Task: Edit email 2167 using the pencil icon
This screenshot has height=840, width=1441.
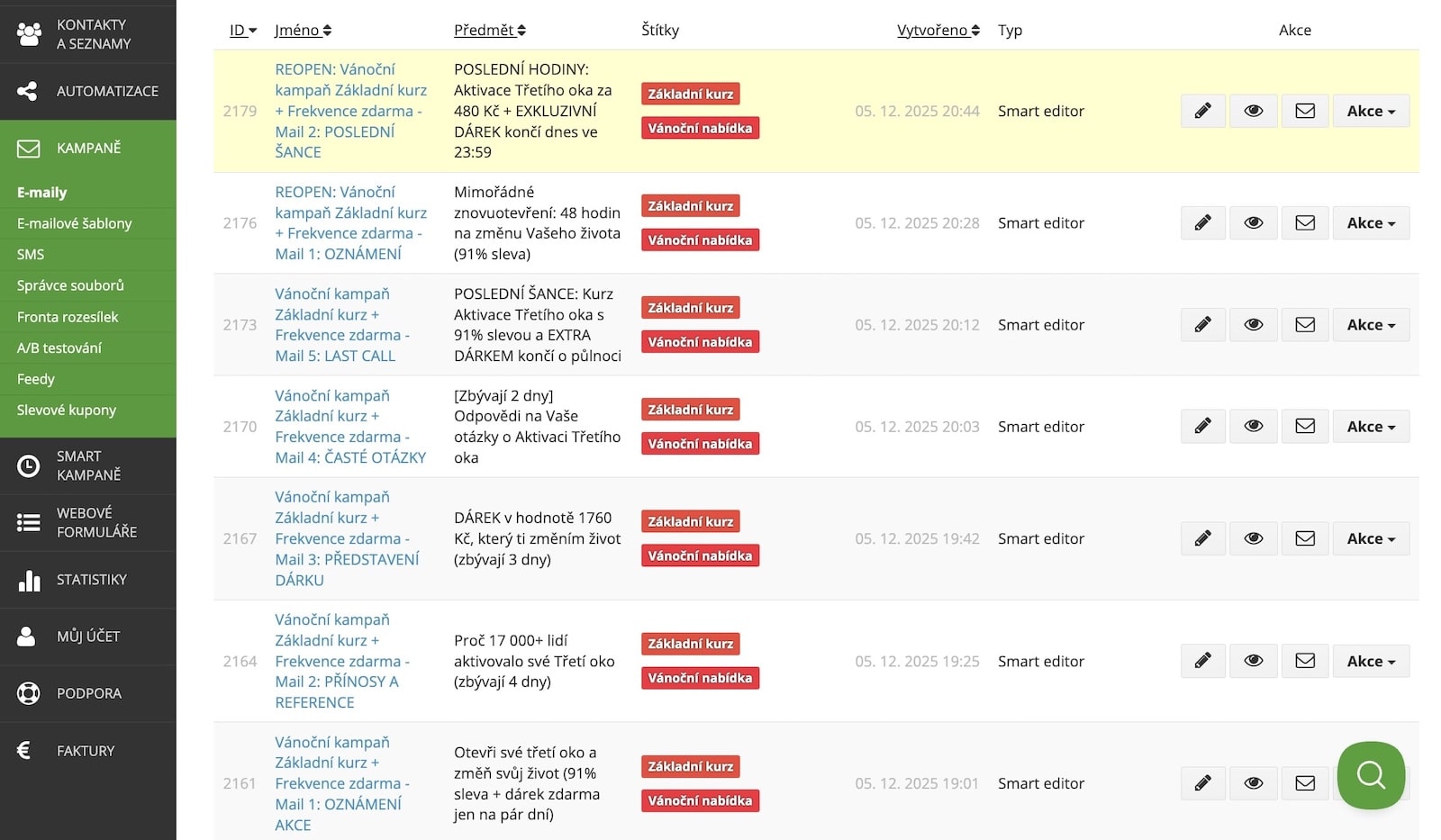Action: 1202,538
